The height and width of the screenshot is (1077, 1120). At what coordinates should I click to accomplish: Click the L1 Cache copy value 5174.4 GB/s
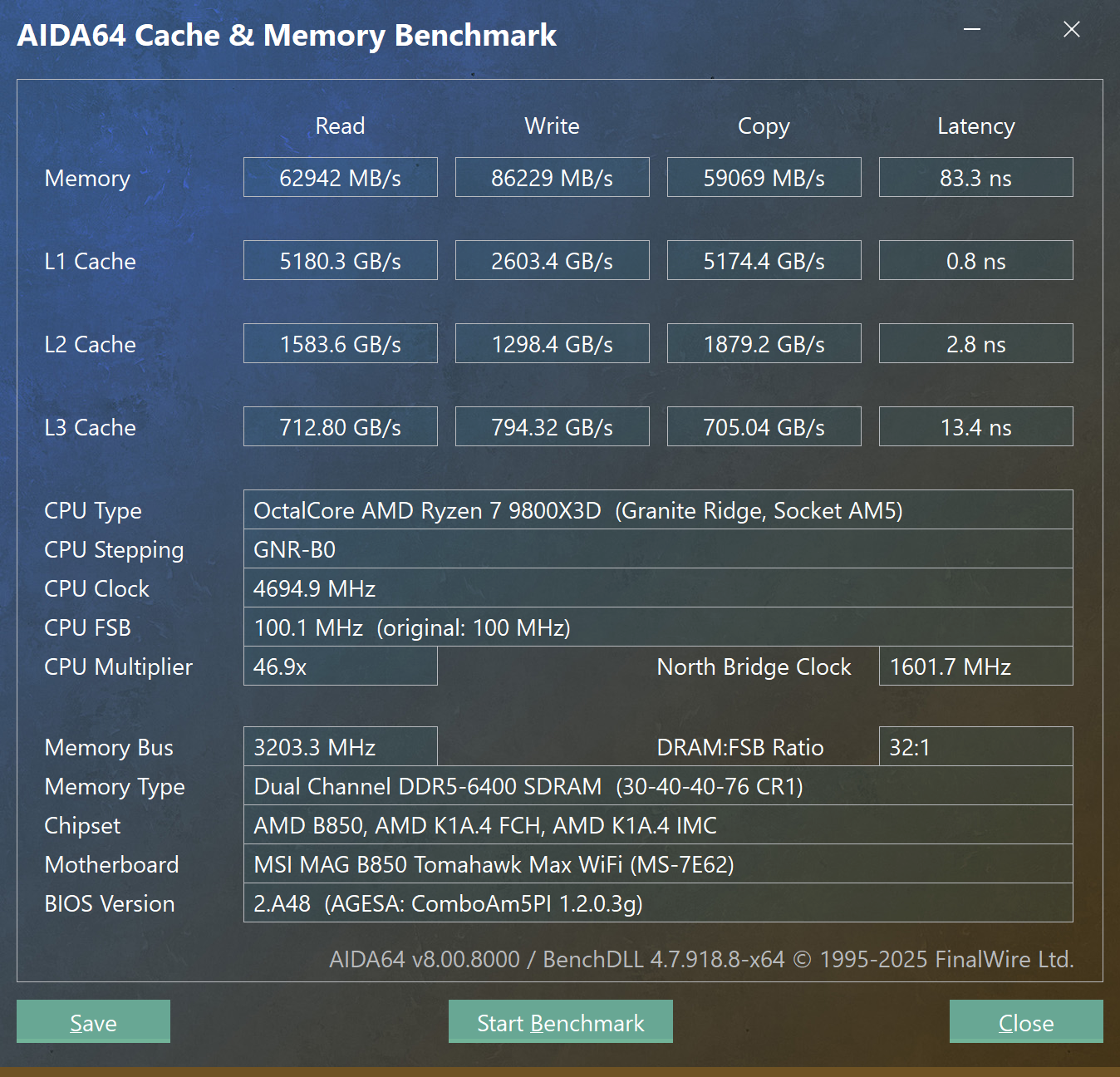(764, 260)
